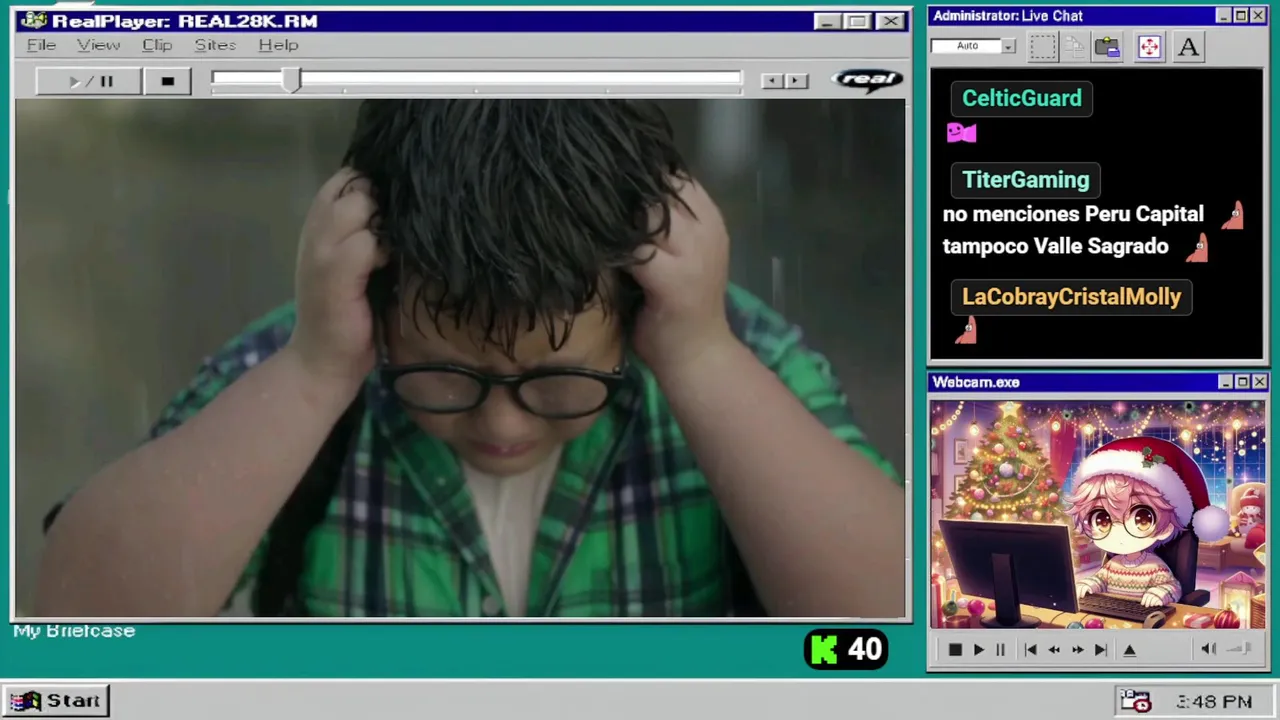Click the Webcam.exe stop button
1280x720 pixels.
point(955,650)
